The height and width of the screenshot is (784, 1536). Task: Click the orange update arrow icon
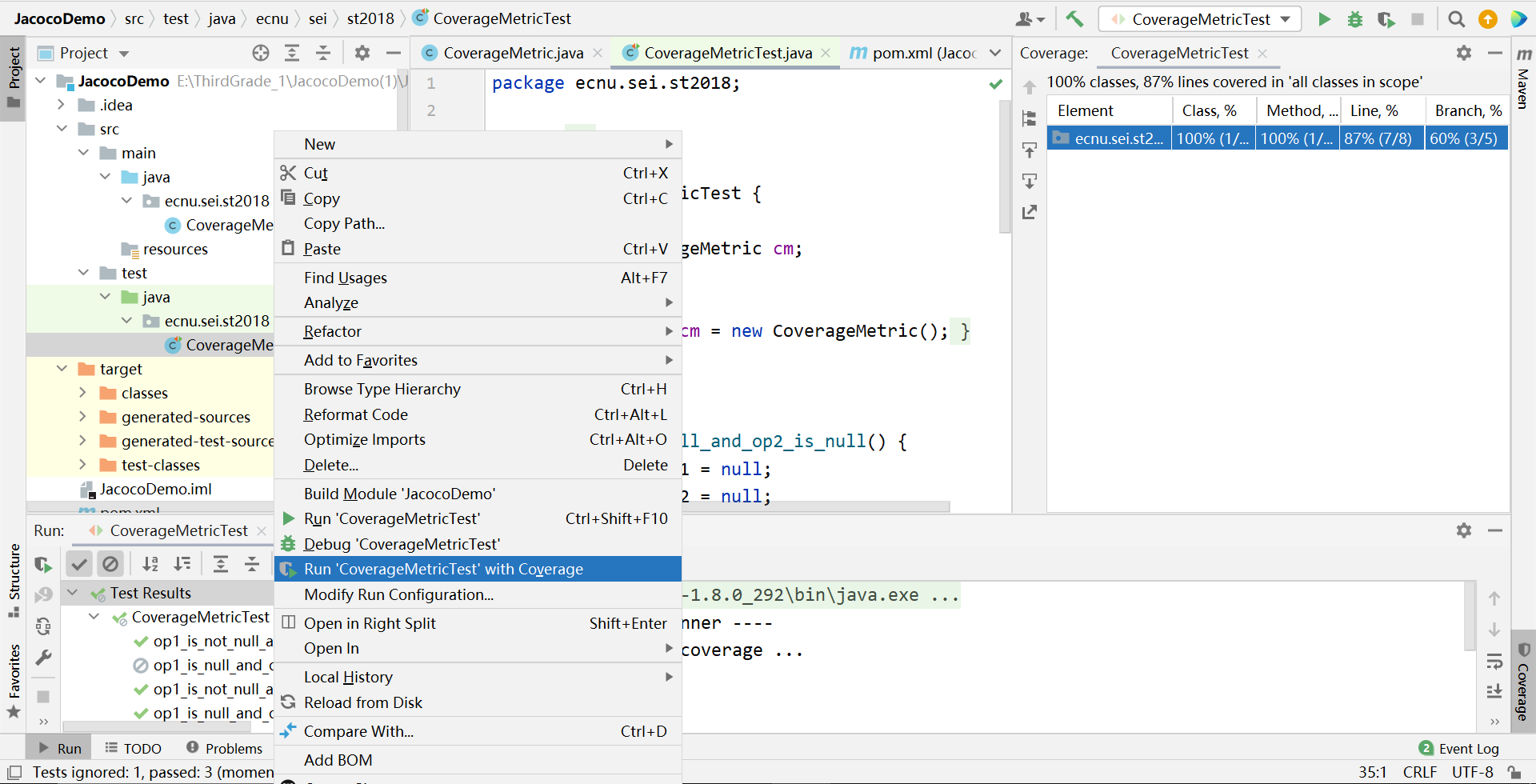point(1488,18)
